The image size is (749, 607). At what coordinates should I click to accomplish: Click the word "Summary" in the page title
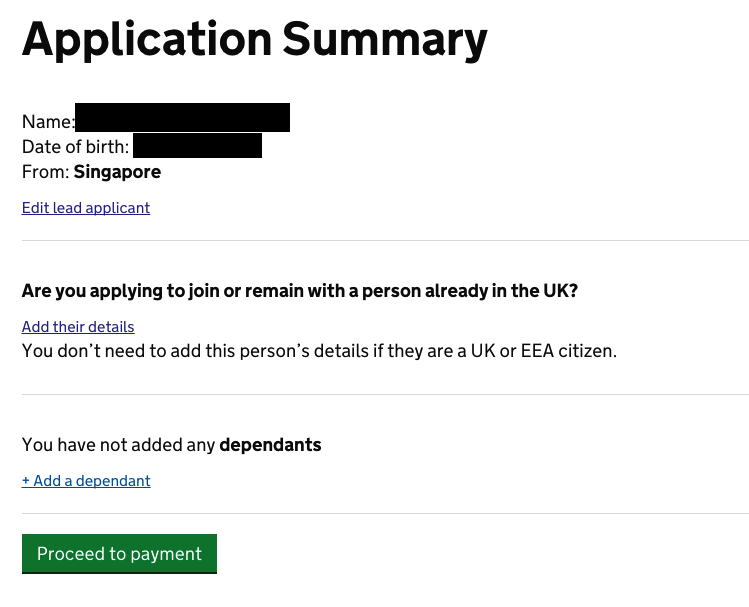(x=384, y=39)
